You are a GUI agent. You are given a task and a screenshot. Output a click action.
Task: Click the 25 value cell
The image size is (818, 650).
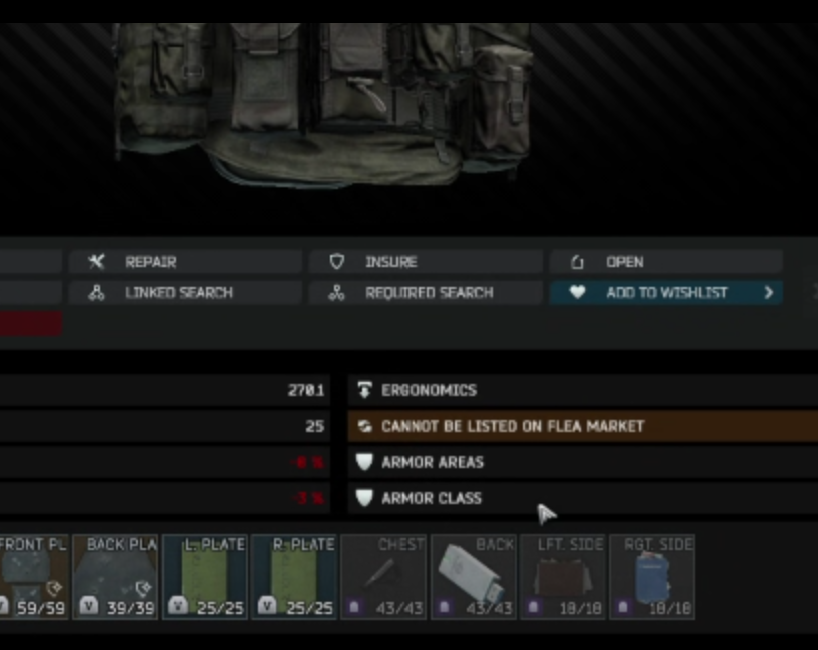tap(315, 426)
